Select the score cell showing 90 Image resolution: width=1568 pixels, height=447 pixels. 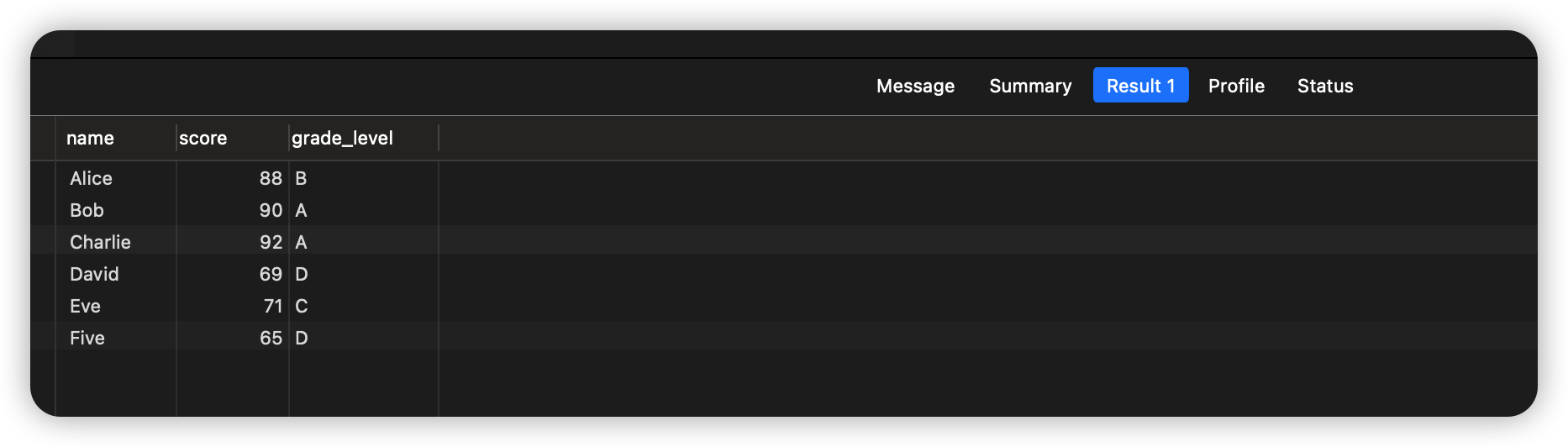pyautogui.click(x=270, y=210)
